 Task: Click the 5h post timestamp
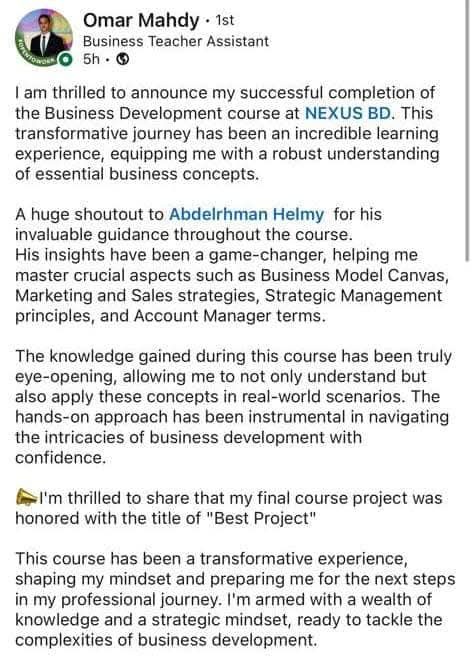91,59
